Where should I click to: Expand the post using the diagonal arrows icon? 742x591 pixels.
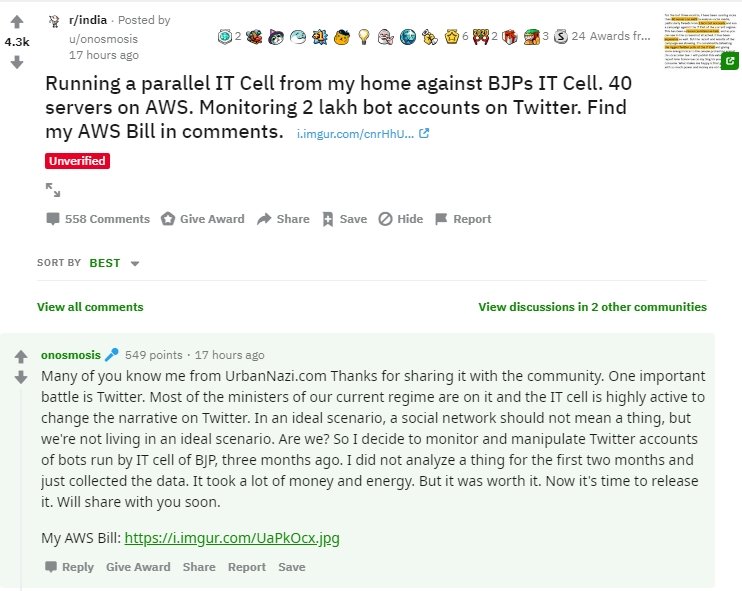[53, 189]
